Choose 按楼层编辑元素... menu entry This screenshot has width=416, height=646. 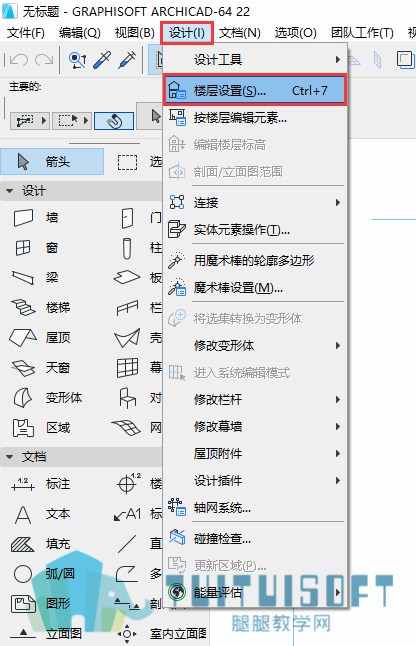pyautogui.click(x=255, y=118)
